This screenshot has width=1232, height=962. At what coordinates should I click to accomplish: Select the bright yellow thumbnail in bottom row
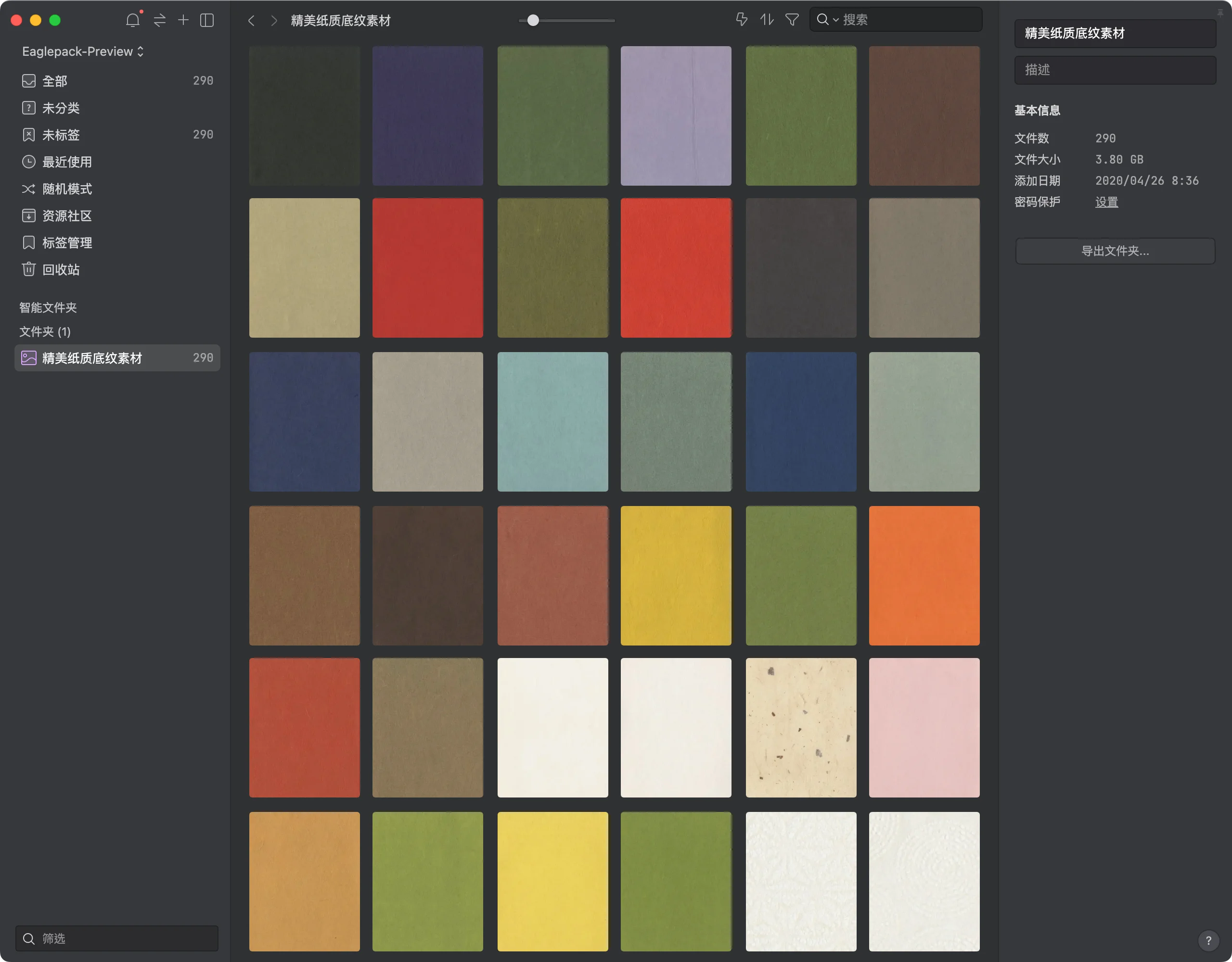pyautogui.click(x=553, y=881)
